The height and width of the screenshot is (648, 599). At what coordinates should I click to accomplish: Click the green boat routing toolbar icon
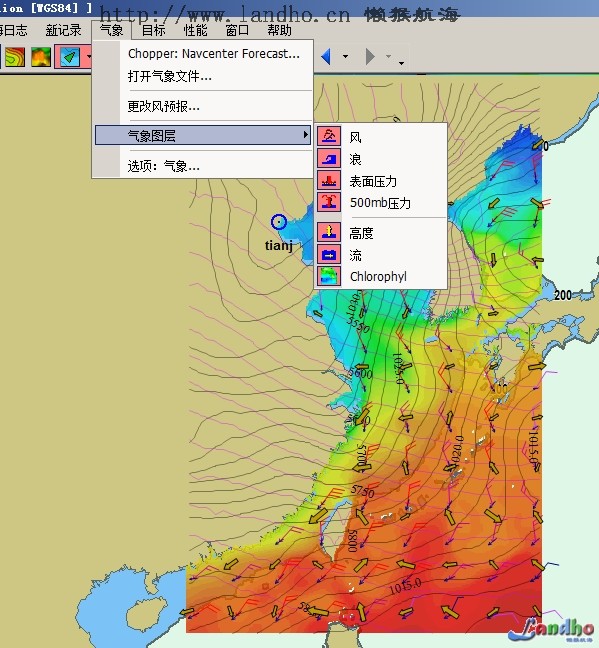pos(70,57)
